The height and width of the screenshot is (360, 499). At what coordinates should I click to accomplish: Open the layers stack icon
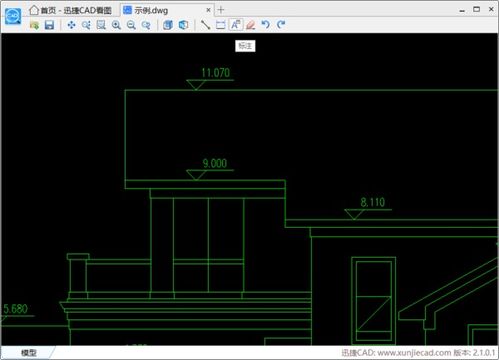(x=168, y=25)
